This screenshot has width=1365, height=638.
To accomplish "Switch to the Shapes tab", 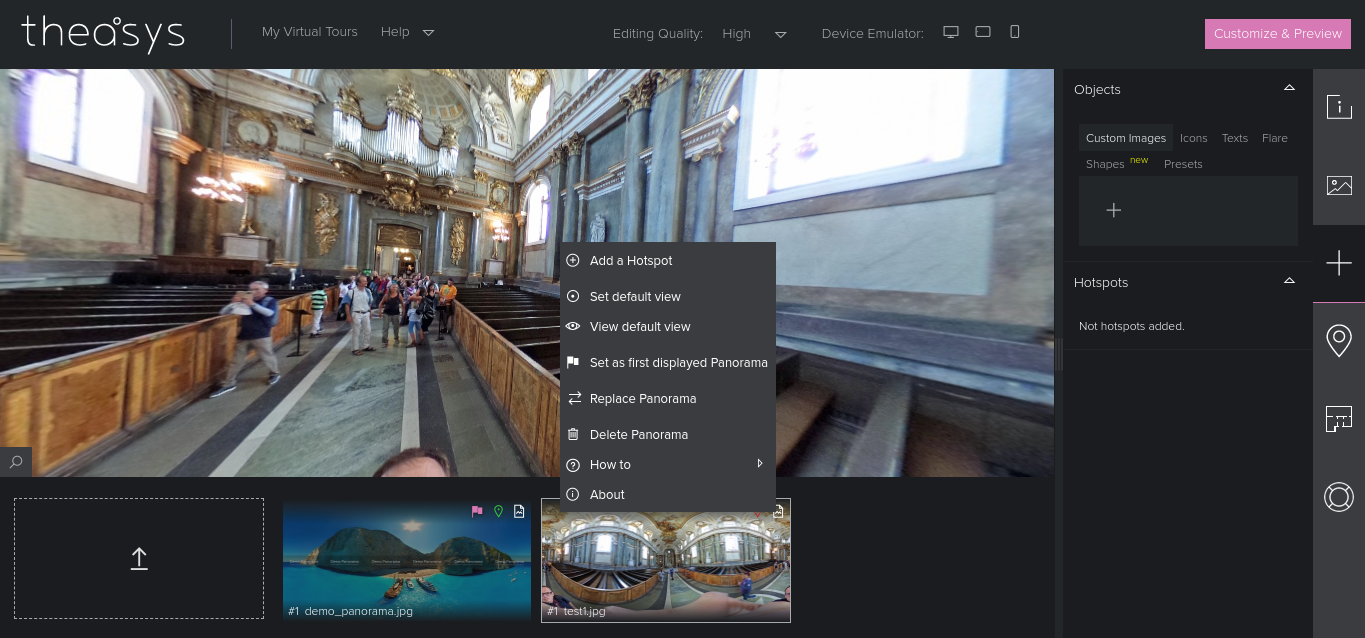I will (x=1105, y=164).
